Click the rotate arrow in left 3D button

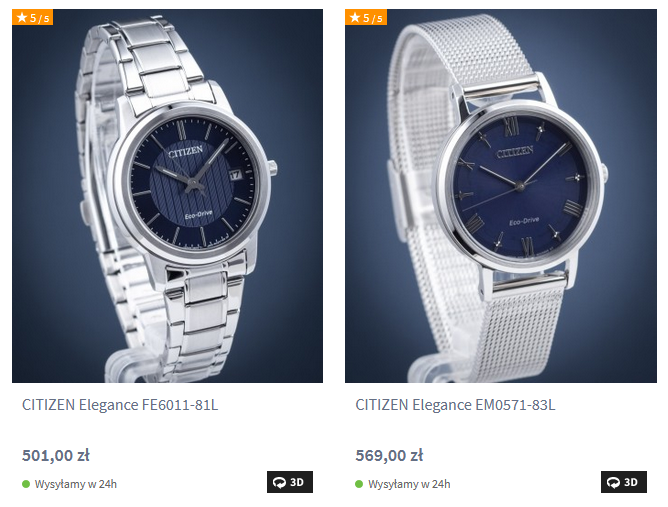pos(279,482)
